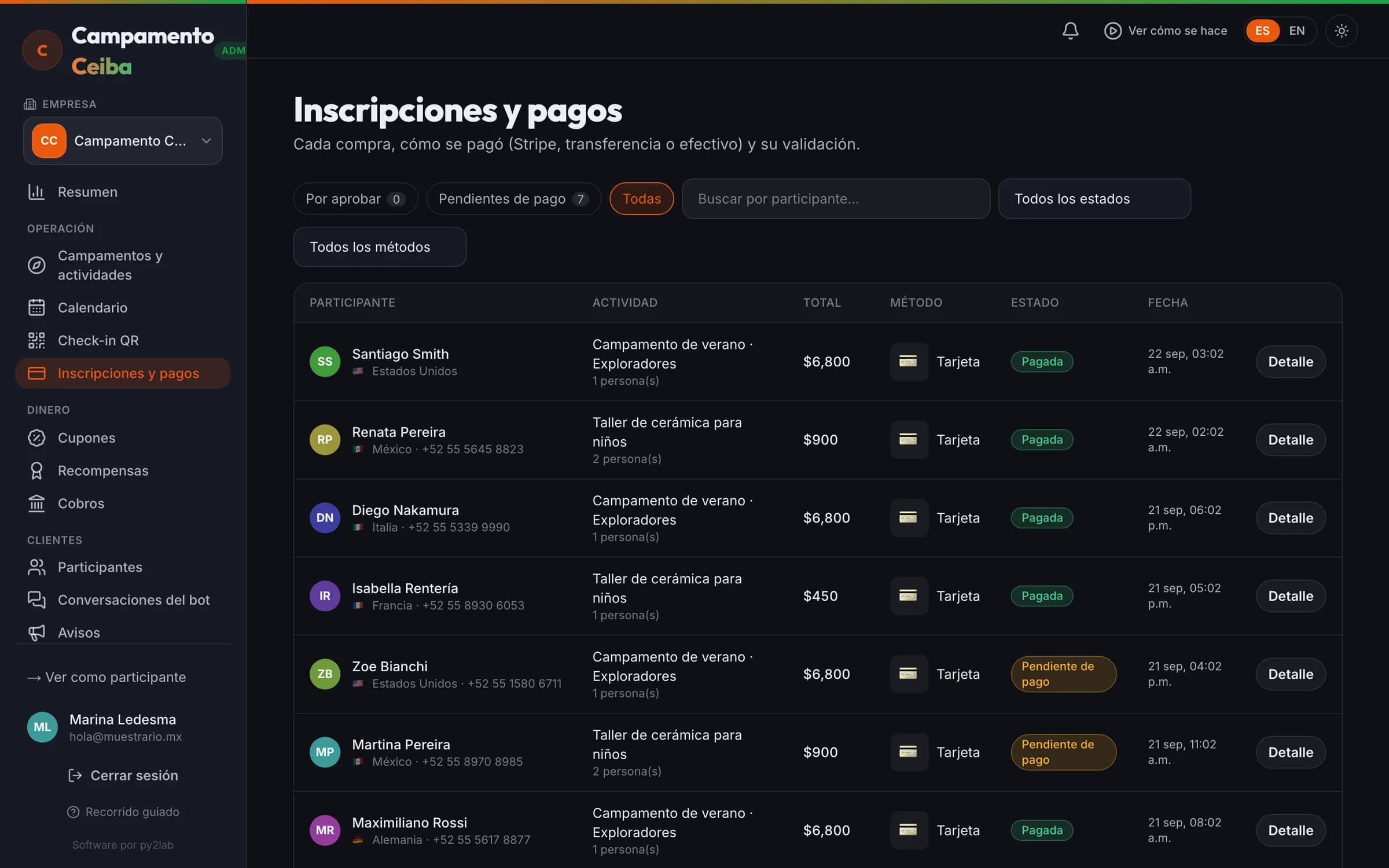This screenshot has width=1389, height=868.
Task: Click Ver como participante link
Action: (x=106, y=677)
